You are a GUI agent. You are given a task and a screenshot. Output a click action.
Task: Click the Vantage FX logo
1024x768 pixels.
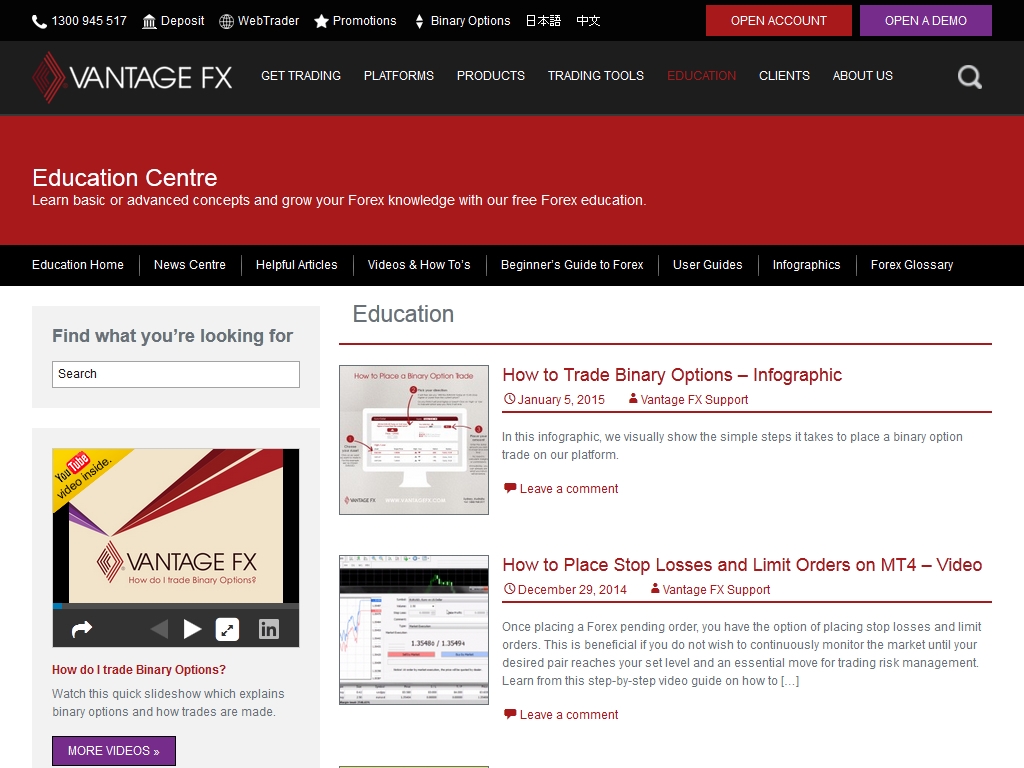(132, 77)
